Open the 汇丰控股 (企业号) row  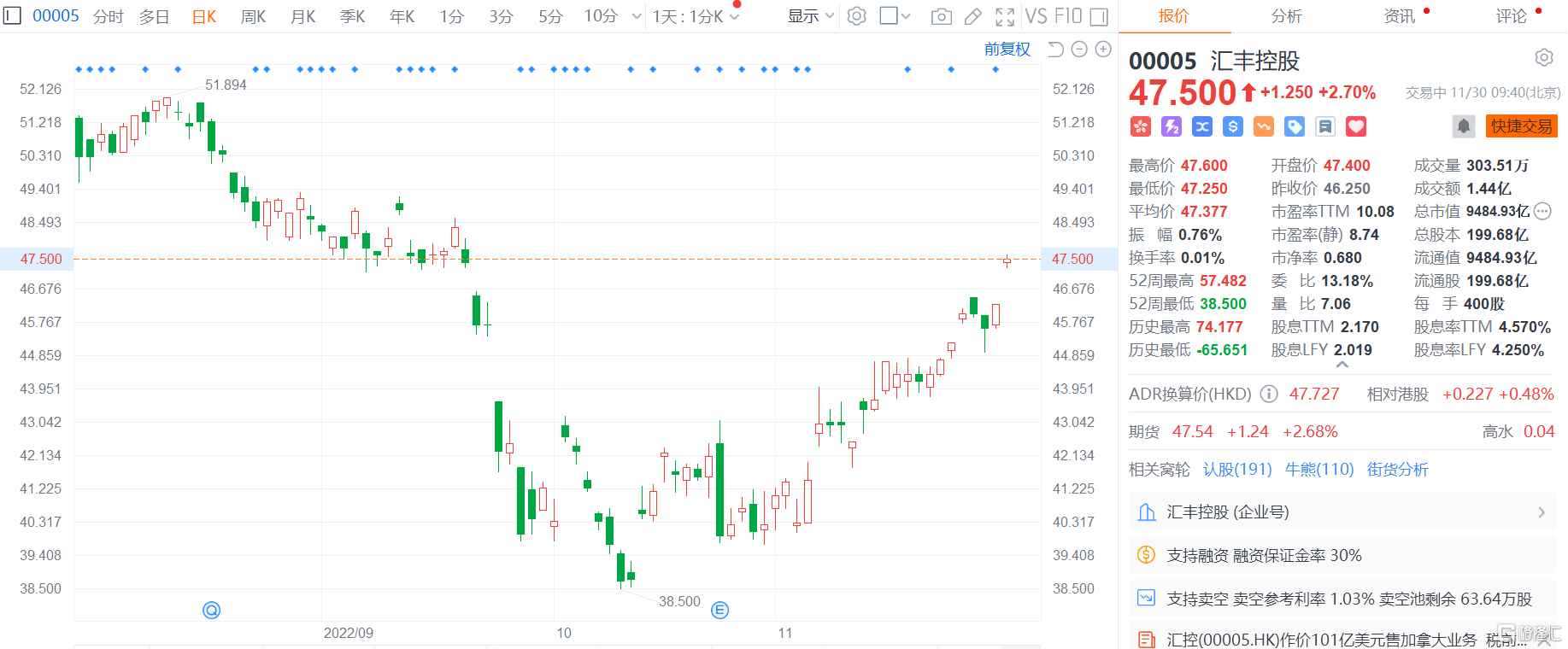click(1342, 512)
